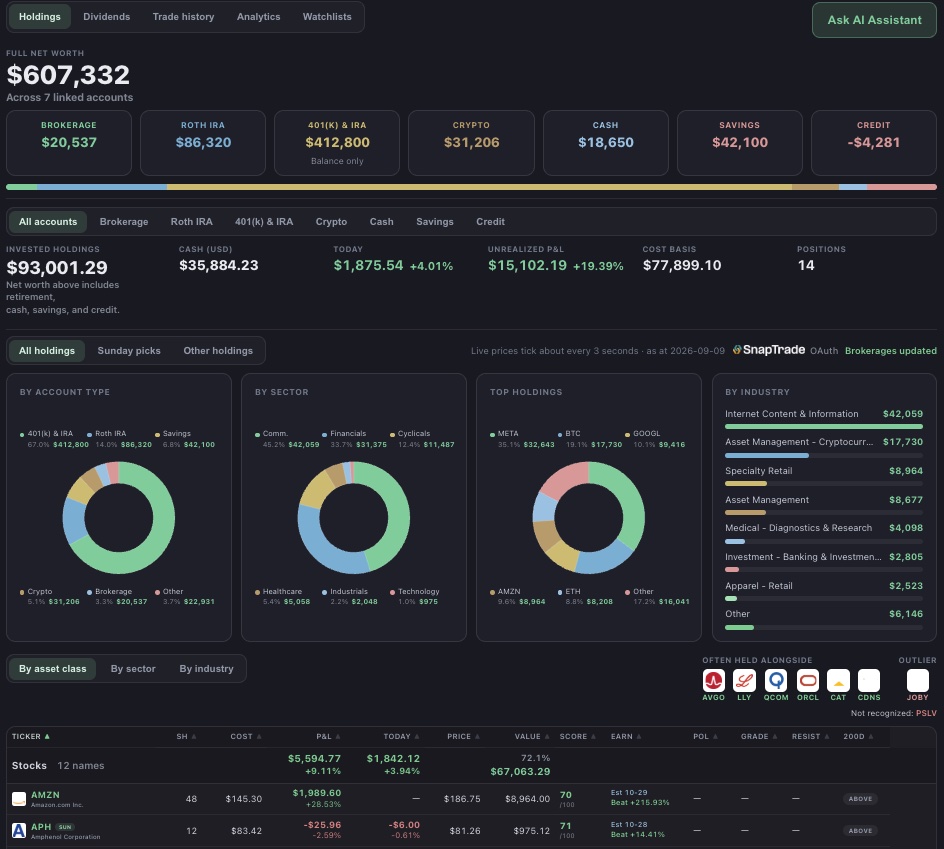
Task: Click the QCOM ticker icon
Action: 775,680
